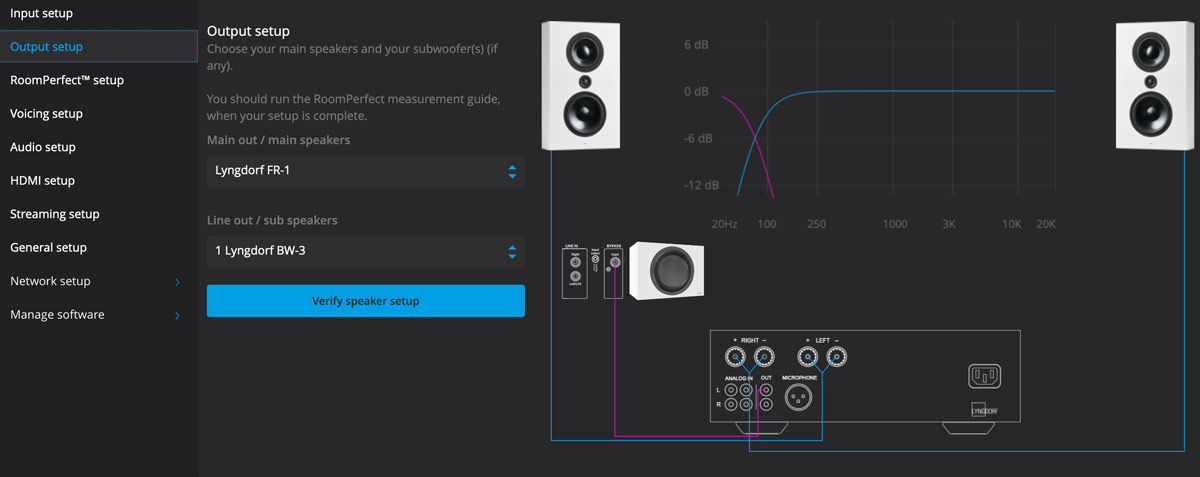
Task: Open RoomPerfect™ setup page
Action: coord(67,80)
